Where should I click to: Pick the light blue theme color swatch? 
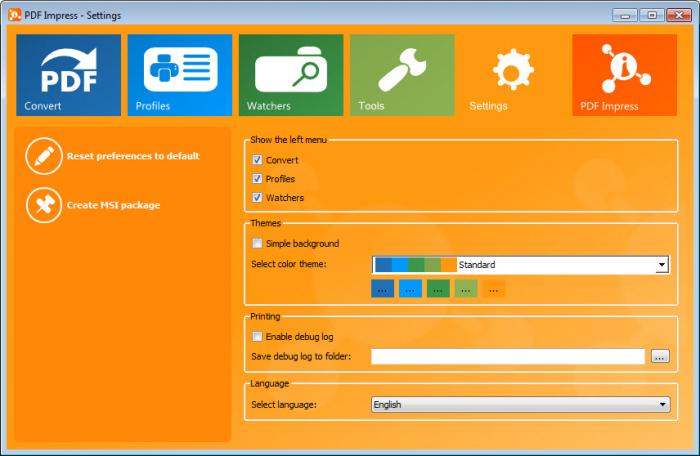(x=410, y=289)
